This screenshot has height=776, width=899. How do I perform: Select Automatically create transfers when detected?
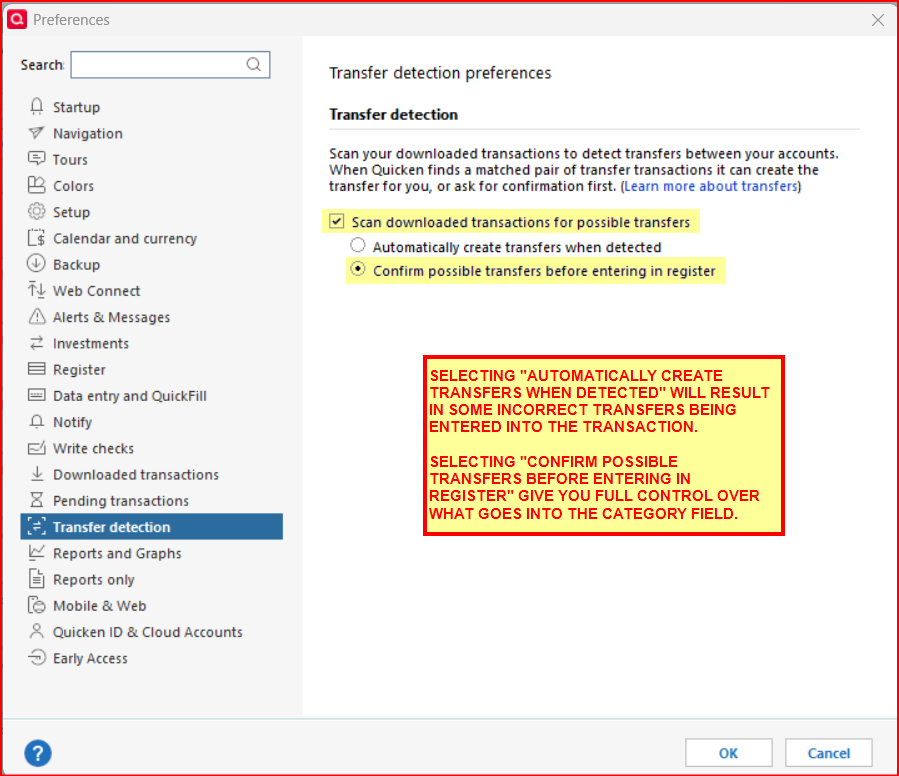[x=358, y=245]
